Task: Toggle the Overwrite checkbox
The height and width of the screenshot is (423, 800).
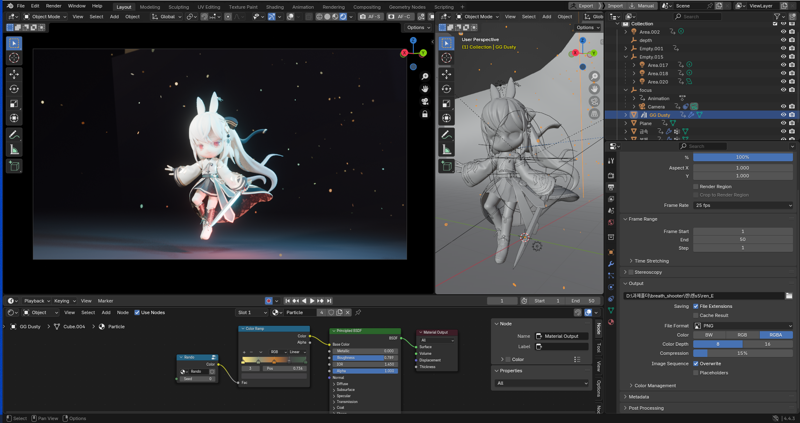Action: pos(696,364)
